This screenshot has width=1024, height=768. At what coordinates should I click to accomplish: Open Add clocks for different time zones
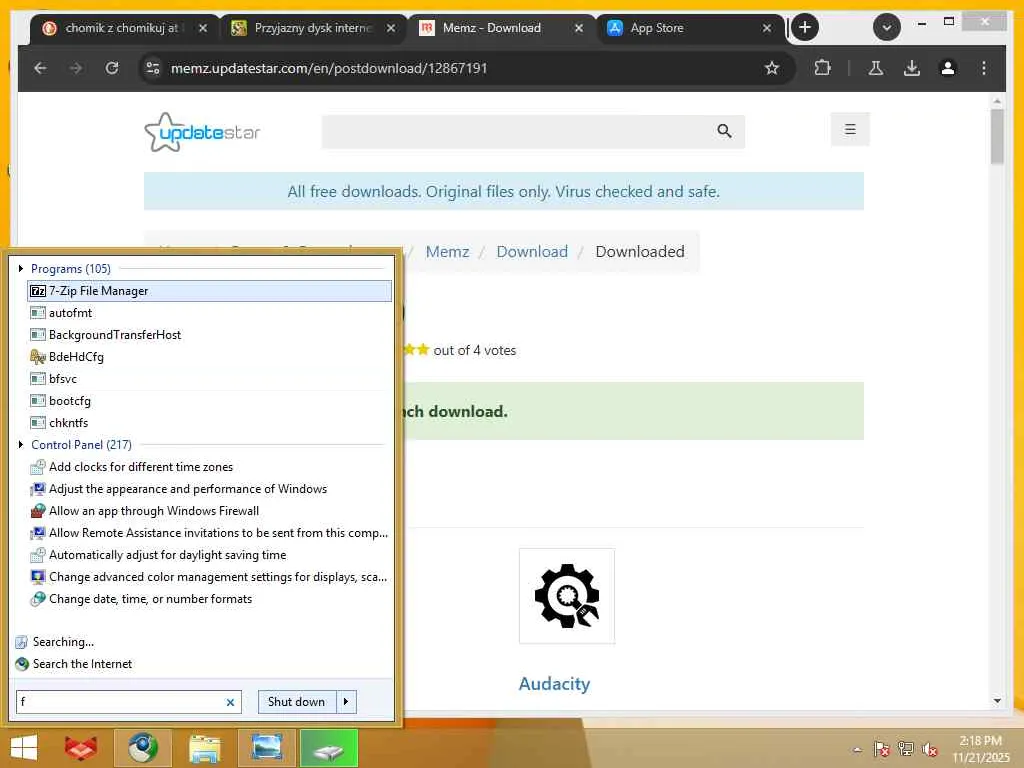click(210, 467)
